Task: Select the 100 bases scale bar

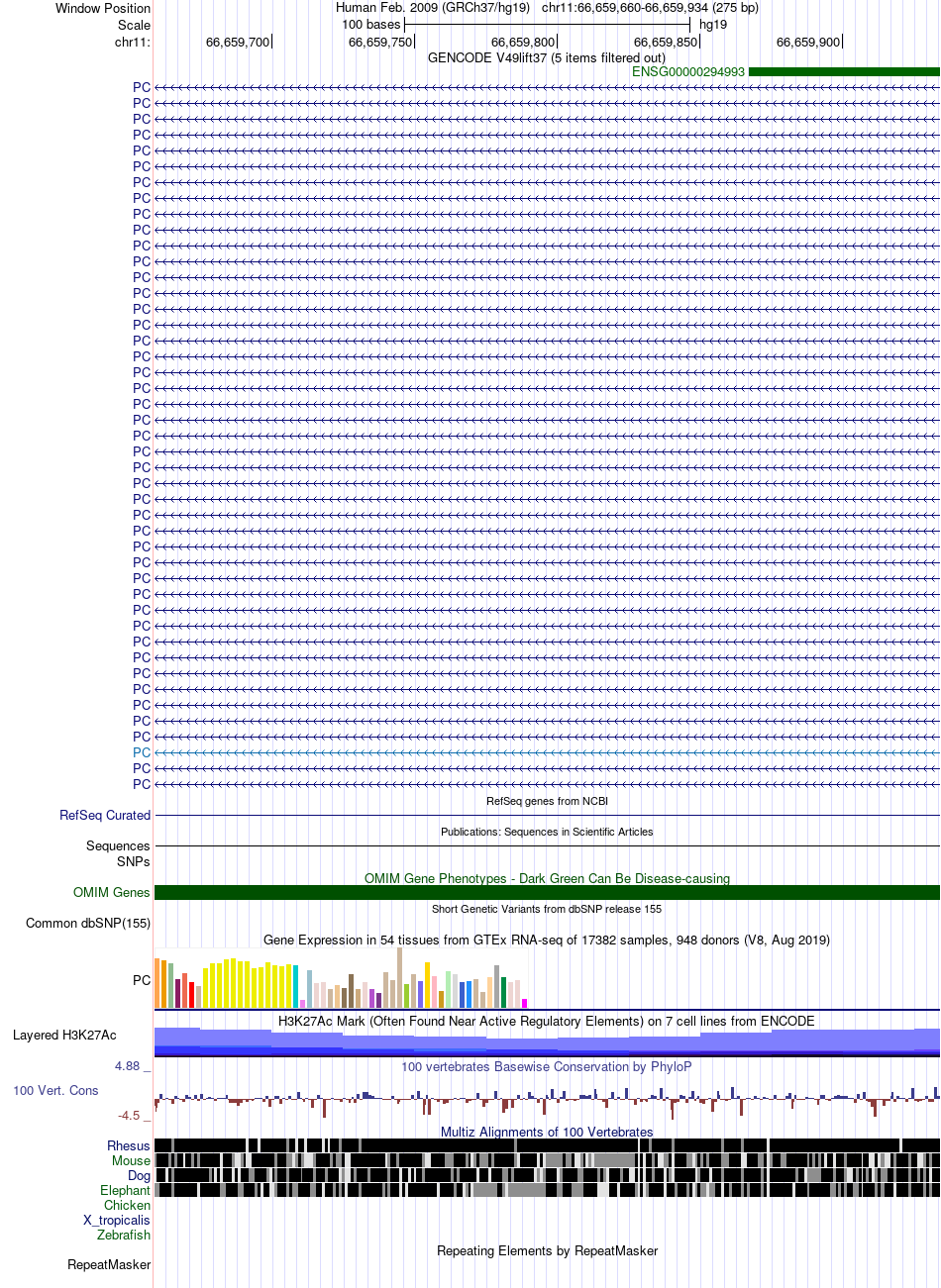Action: [x=547, y=24]
